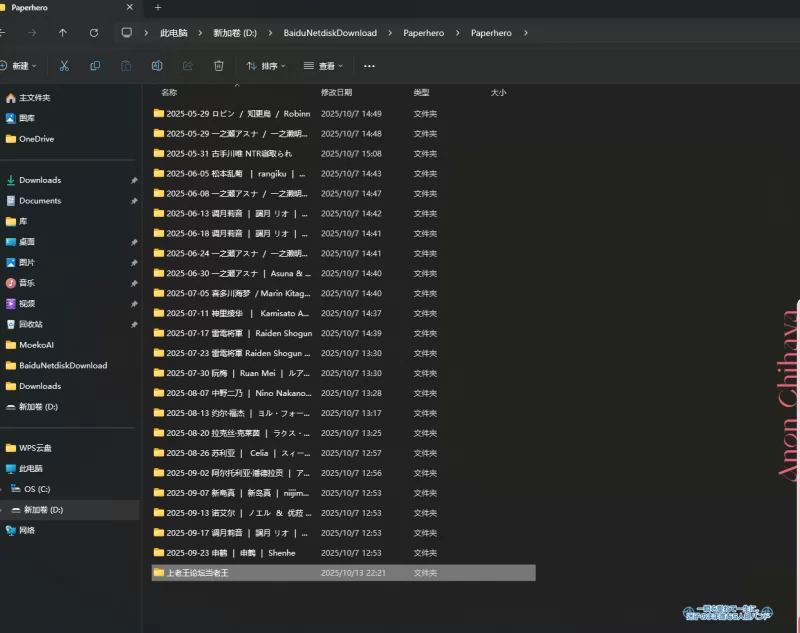Expand chevron after 此电脑 in address bar
The width and height of the screenshot is (800, 633).
click(200, 33)
